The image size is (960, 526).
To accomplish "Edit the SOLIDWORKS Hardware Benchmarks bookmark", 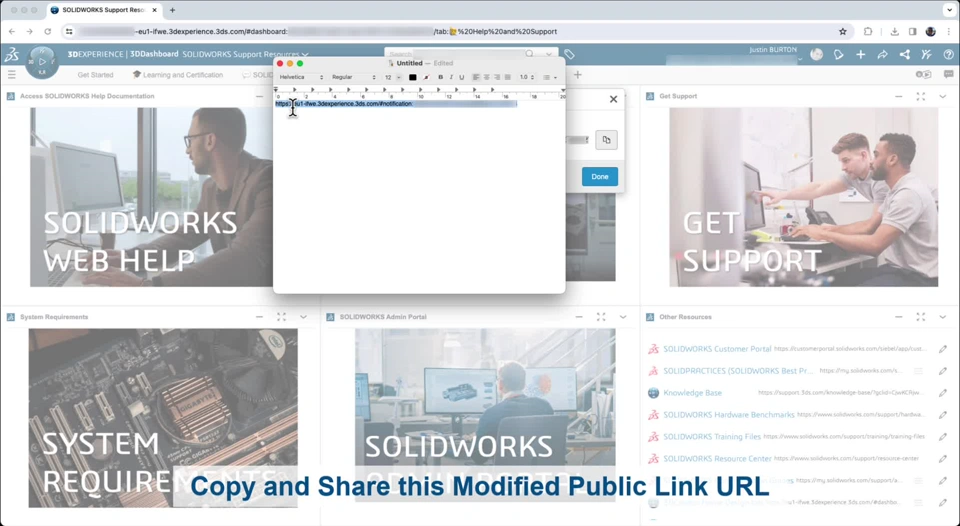I will [x=943, y=415].
